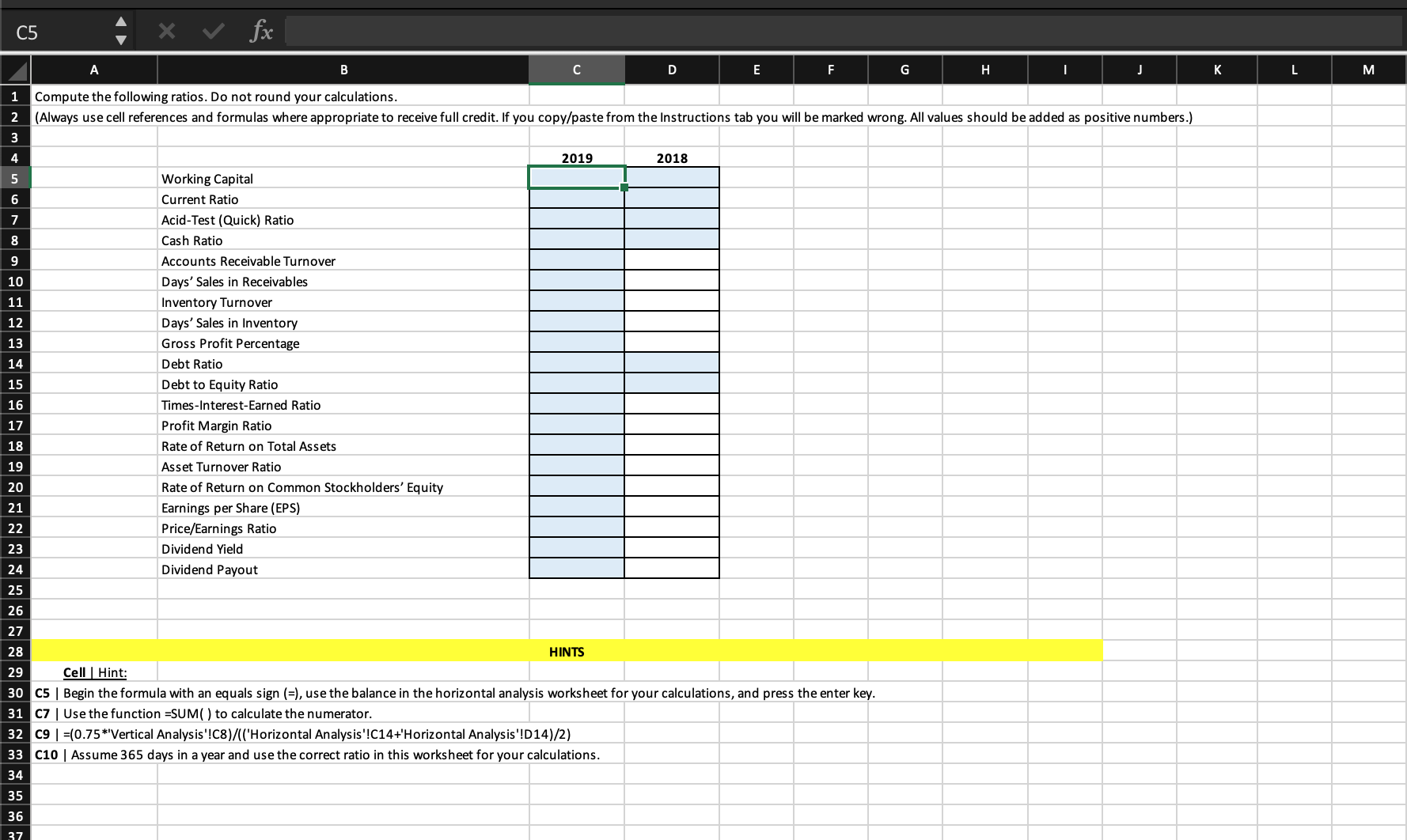Select row 5 header

pyautogui.click(x=15, y=179)
